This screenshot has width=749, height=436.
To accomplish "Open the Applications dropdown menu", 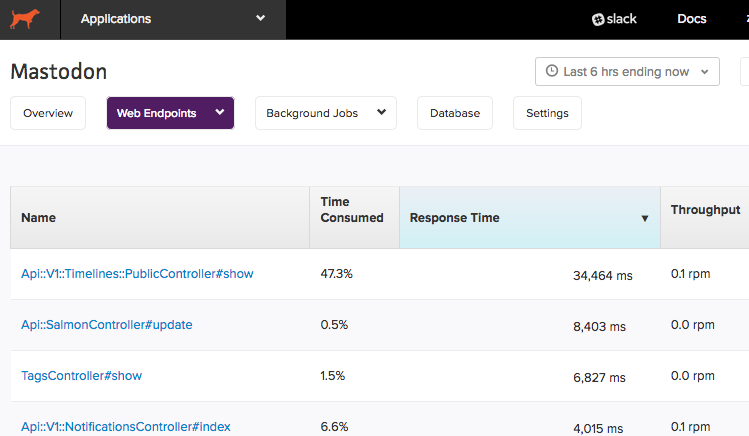I will pos(173,19).
